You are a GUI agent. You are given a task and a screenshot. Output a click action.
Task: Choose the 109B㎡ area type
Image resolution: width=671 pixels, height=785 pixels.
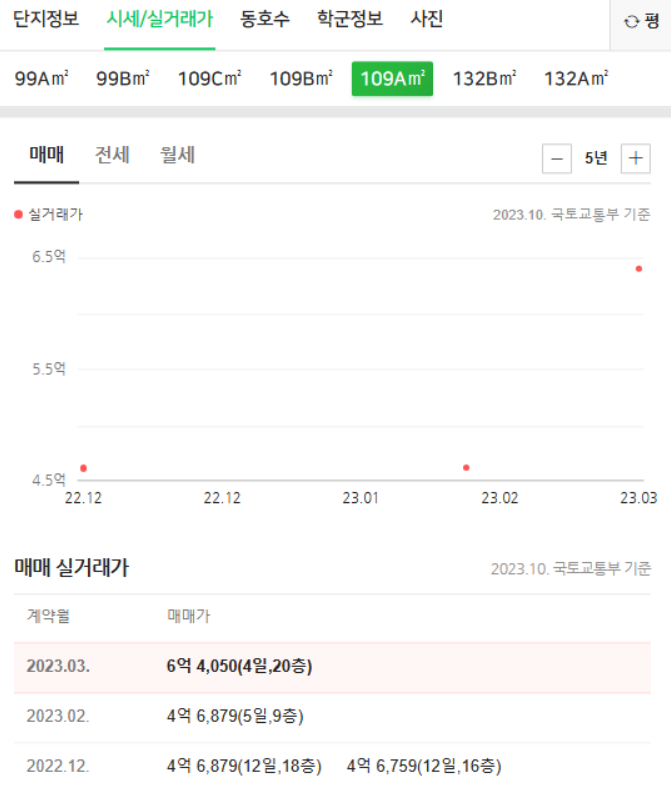pyautogui.click(x=301, y=79)
